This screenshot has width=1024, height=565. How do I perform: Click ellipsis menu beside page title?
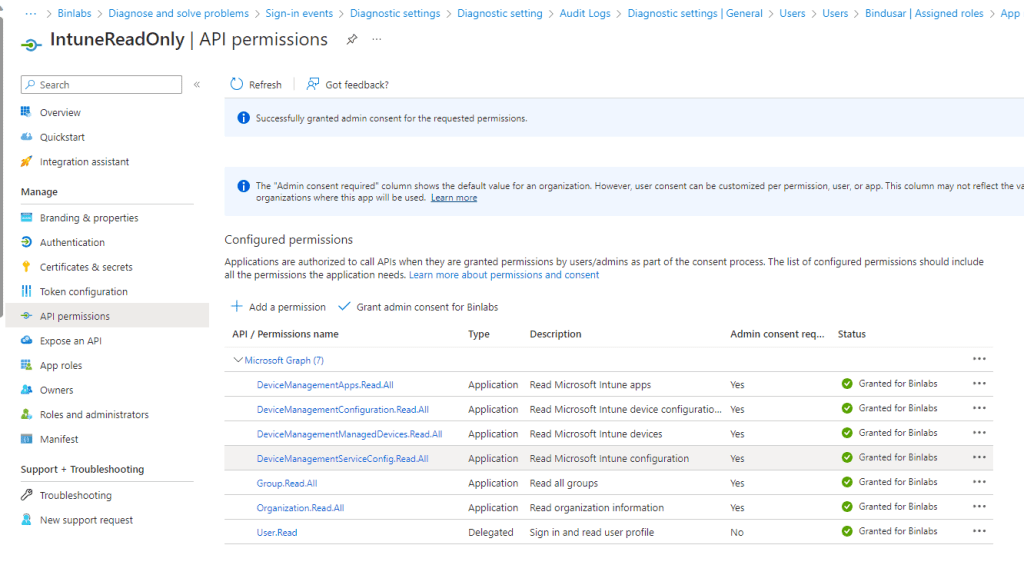click(377, 39)
